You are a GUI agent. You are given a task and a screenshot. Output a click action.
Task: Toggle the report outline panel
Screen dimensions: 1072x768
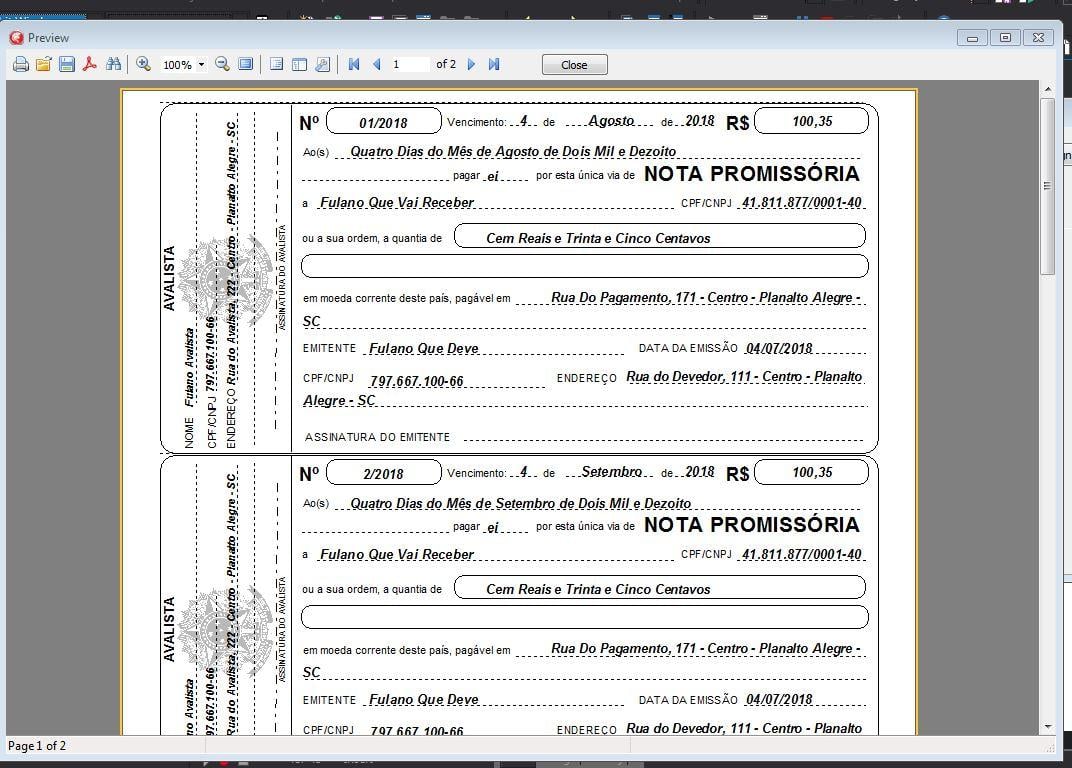(x=276, y=64)
